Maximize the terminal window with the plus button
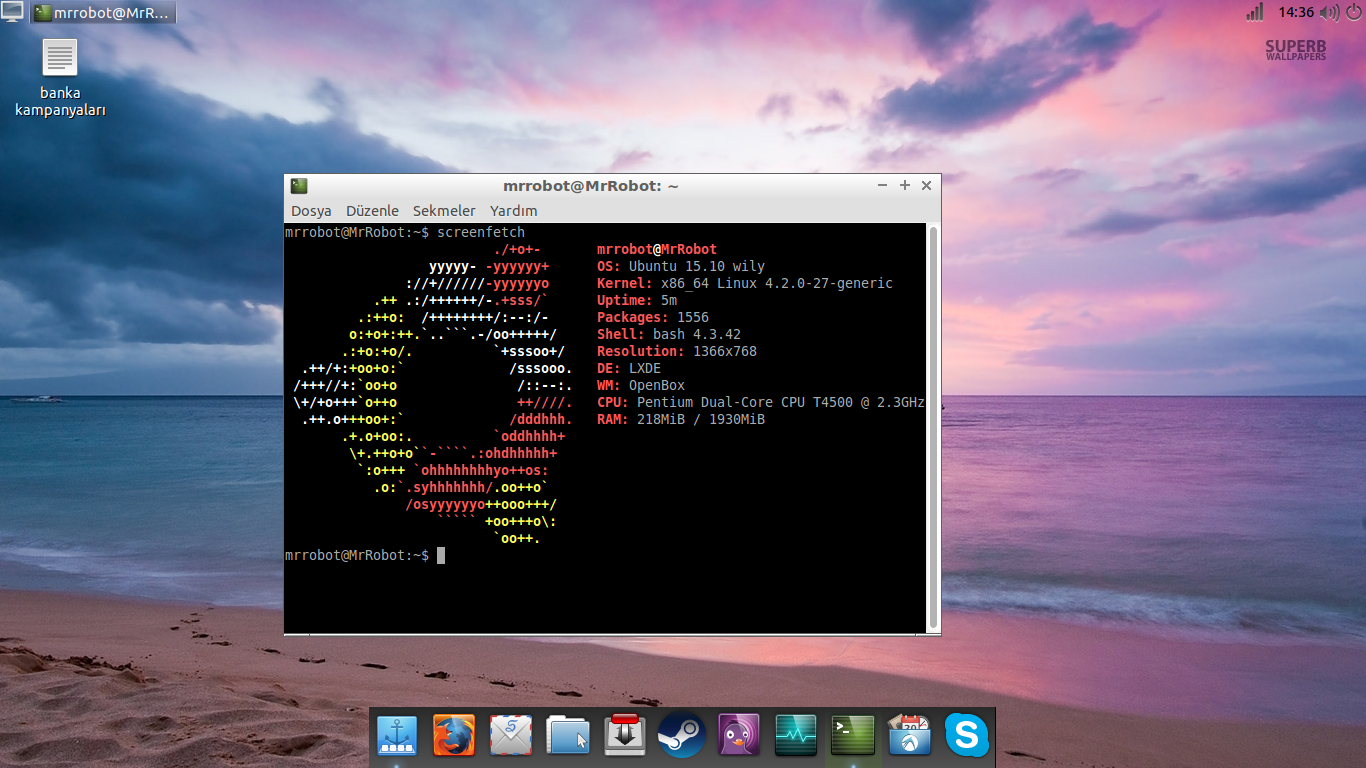This screenshot has width=1366, height=768. click(905, 186)
